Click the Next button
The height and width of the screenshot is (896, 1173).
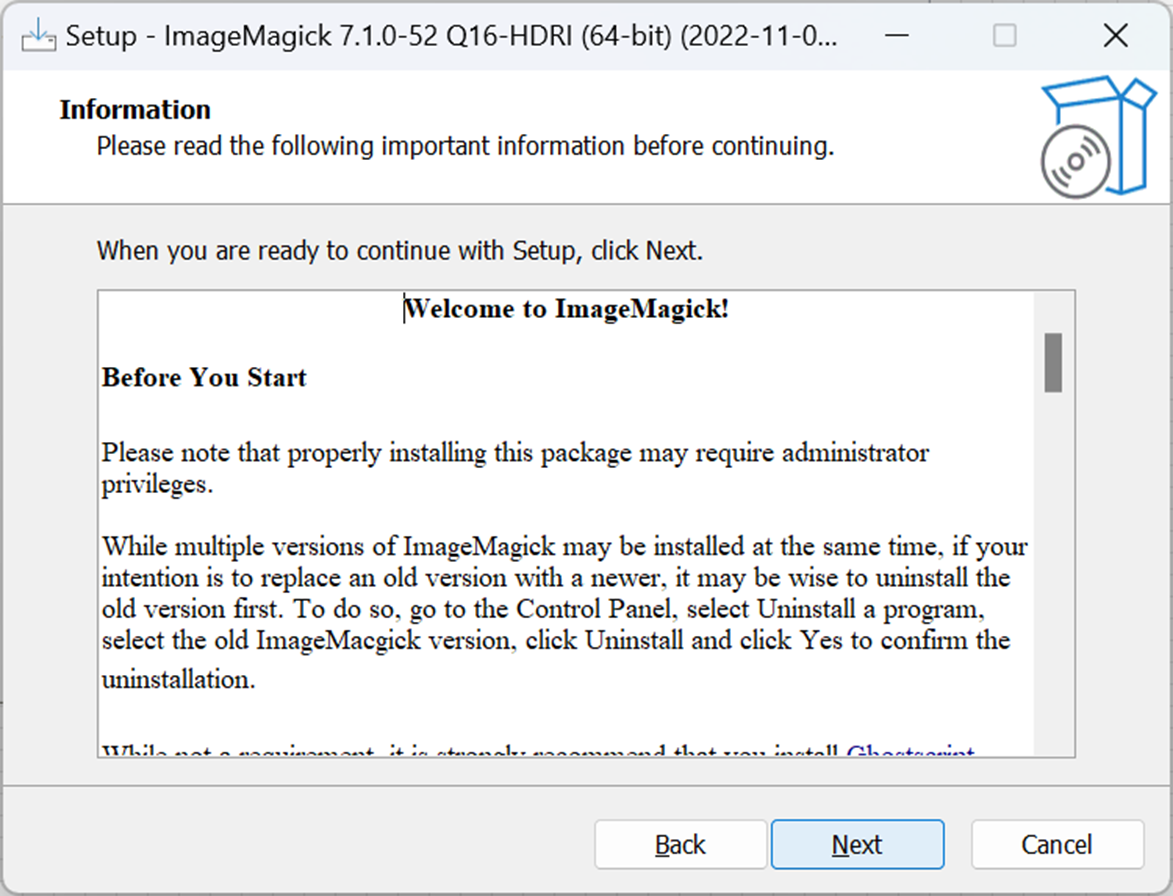857,845
